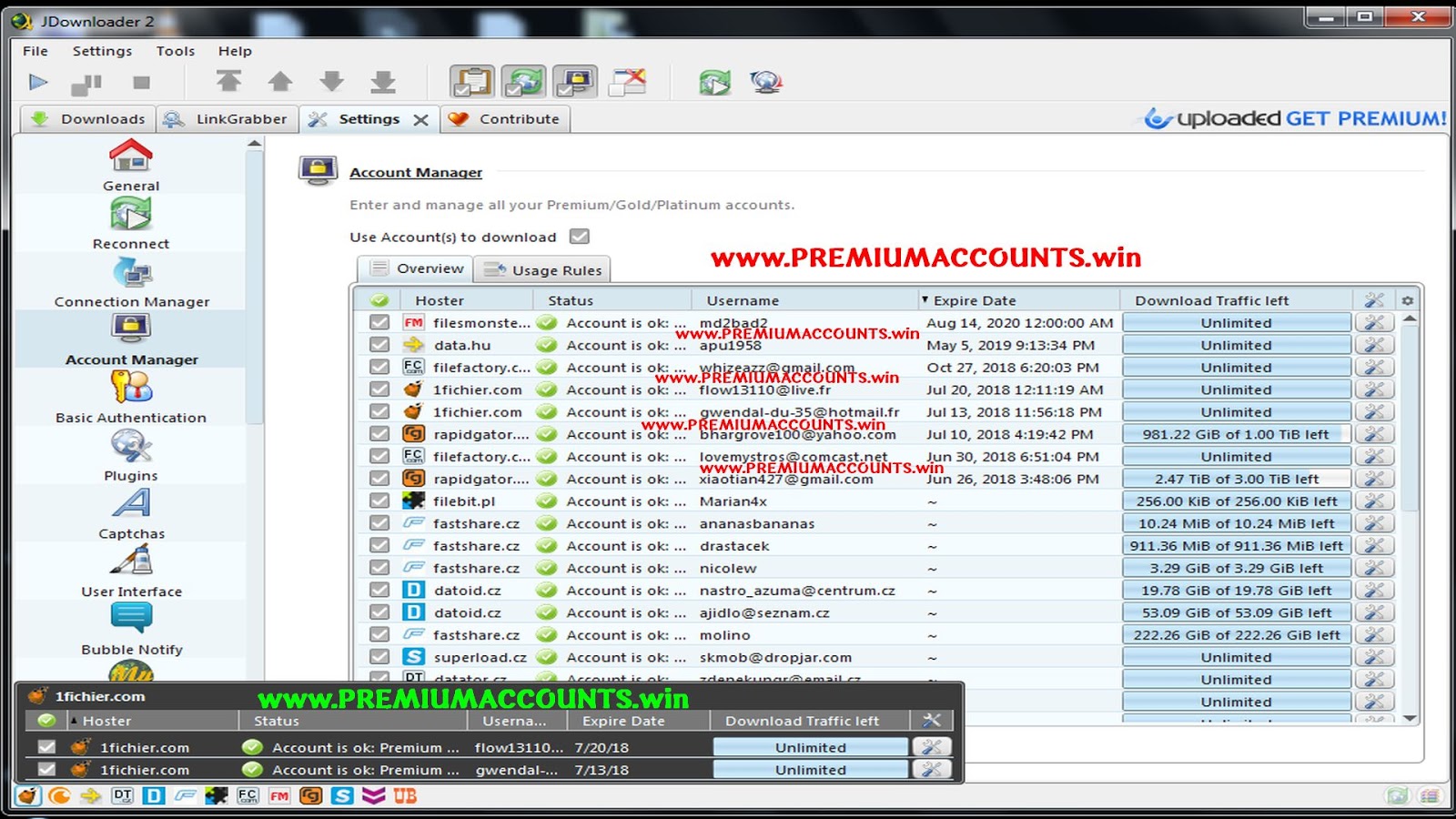Click filebit.pl 256.00 KiB traffic bar
1456x819 pixels.
[1236, 501]
